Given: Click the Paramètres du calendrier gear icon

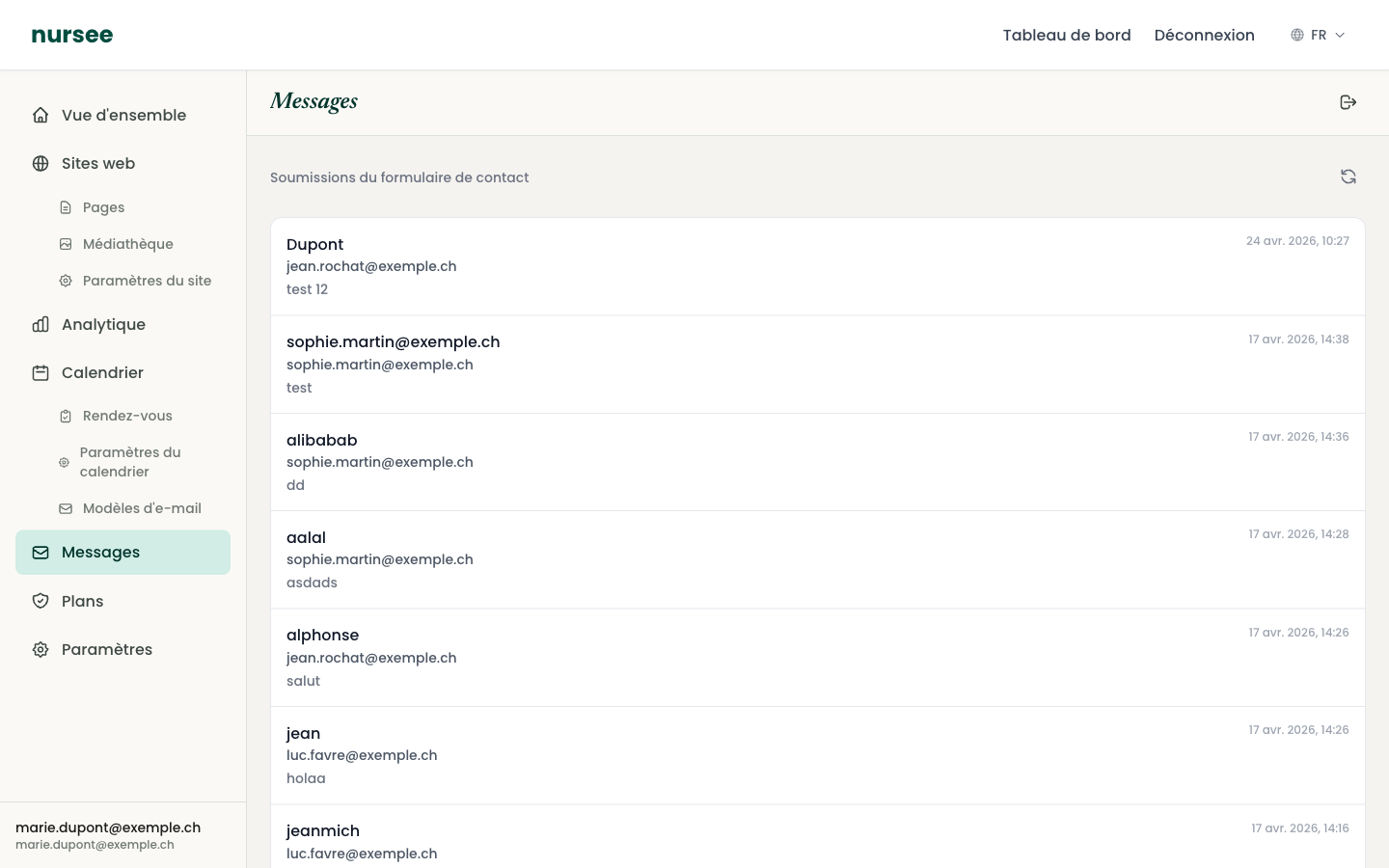Looking at the screenshot, I should click(x=64, y=462).
